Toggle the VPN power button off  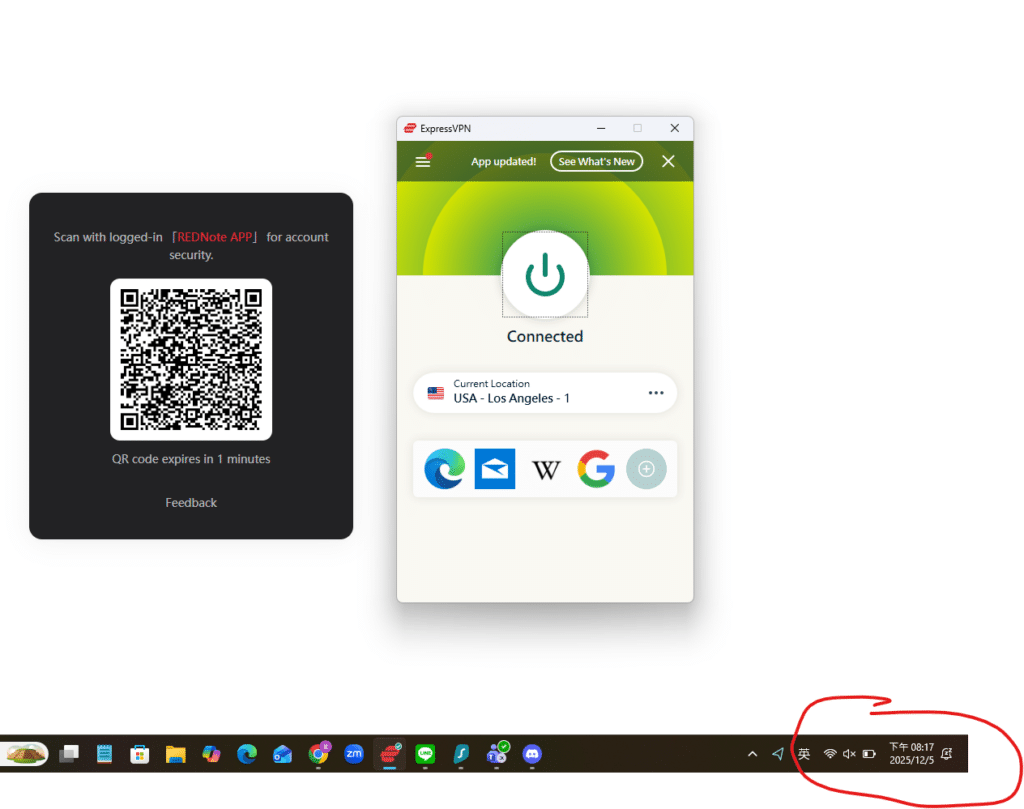click(x=545, y=274)
